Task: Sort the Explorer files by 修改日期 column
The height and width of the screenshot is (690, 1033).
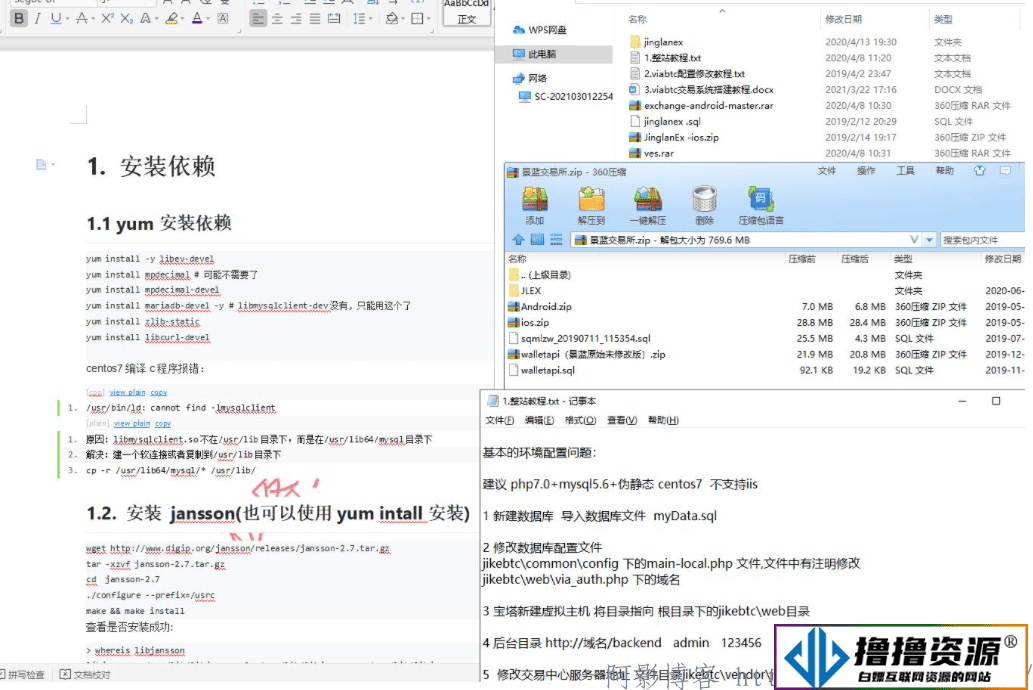Action: tap(843, 20)
